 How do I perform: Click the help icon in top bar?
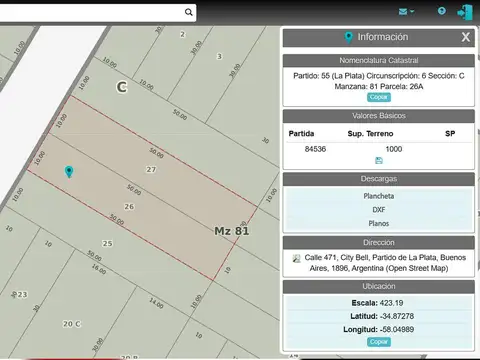[x=442, y=11]
